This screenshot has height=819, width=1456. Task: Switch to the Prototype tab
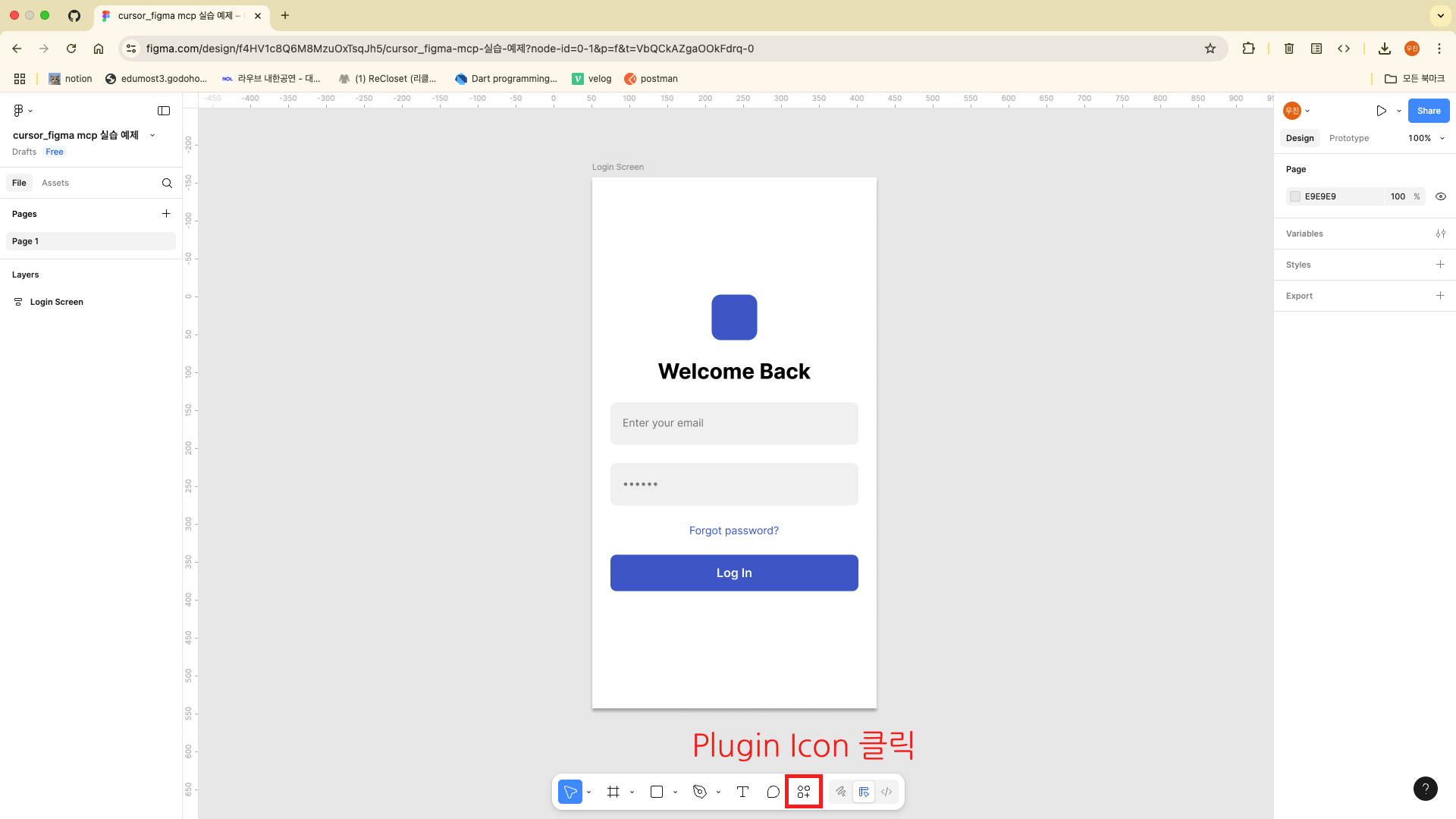click(x=1348, y=138)
